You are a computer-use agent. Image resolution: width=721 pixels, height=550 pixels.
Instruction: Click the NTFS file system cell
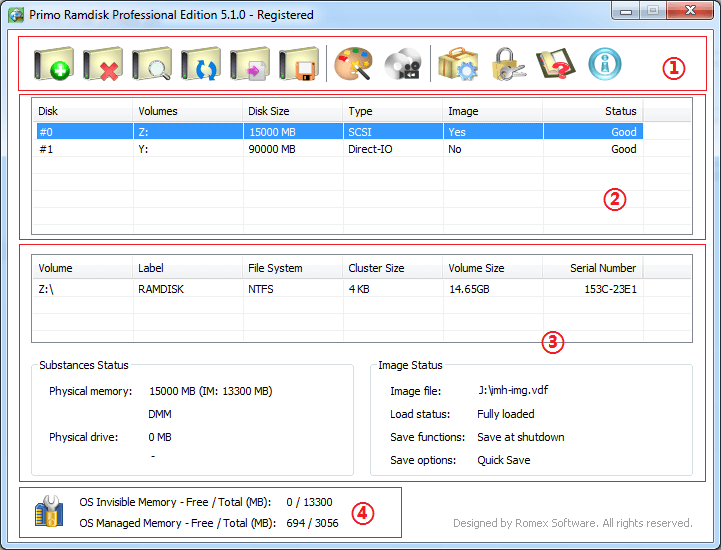[x=261, y=289]
